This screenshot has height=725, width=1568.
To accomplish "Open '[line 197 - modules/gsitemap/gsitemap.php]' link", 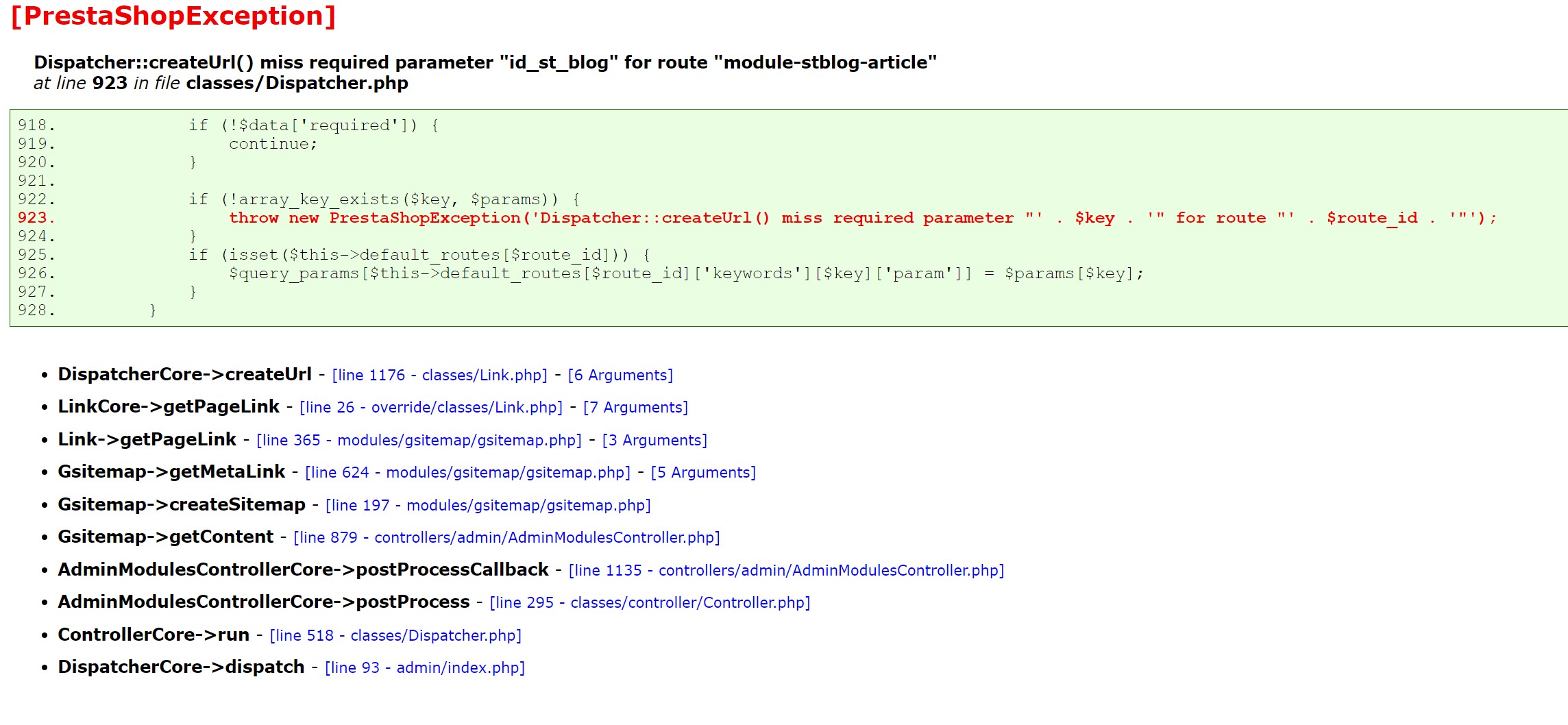I will click(488, 505).
